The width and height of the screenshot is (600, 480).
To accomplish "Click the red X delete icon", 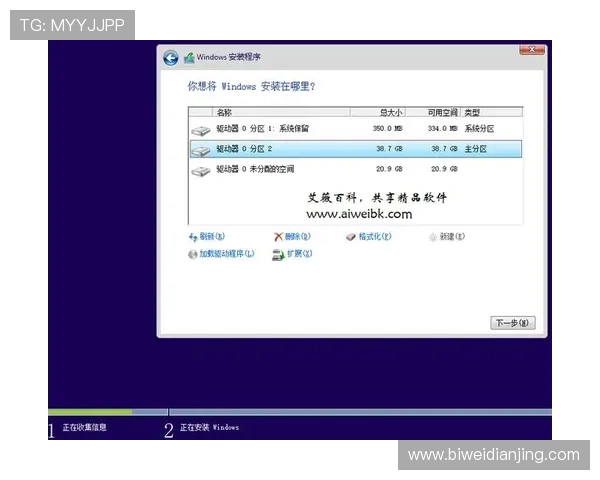I will pos(279,237).
